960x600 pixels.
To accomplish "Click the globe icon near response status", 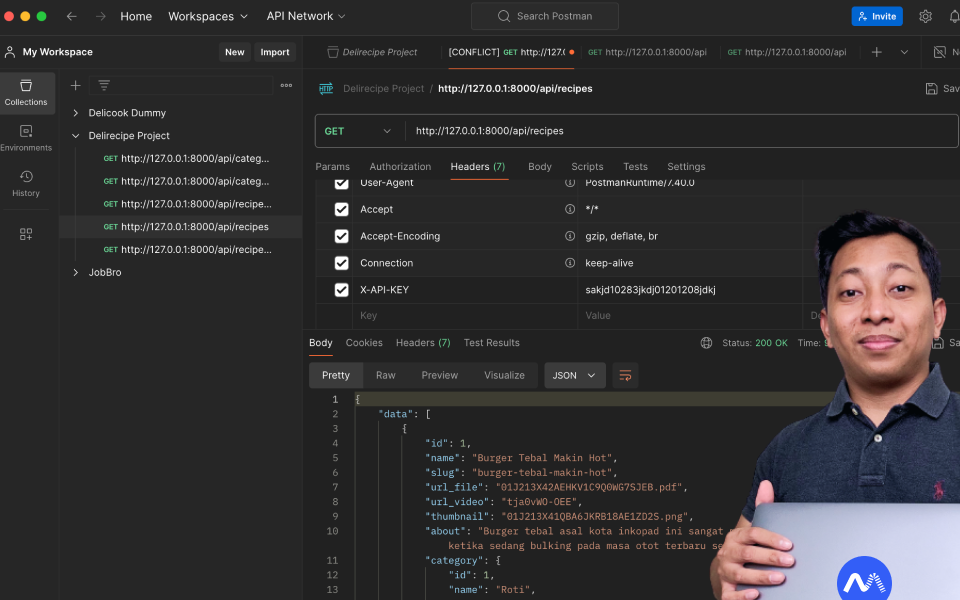I will (708, 342).
